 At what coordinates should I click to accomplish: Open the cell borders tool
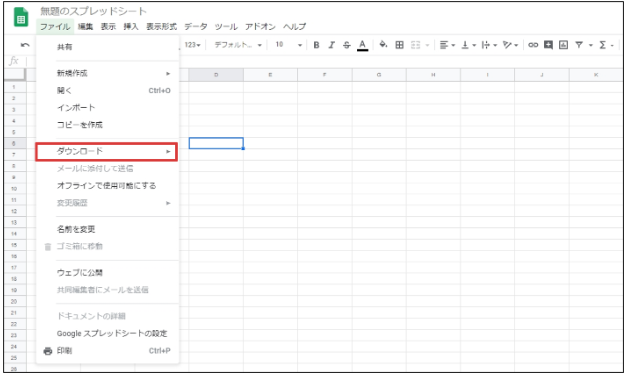pos(399,45)
